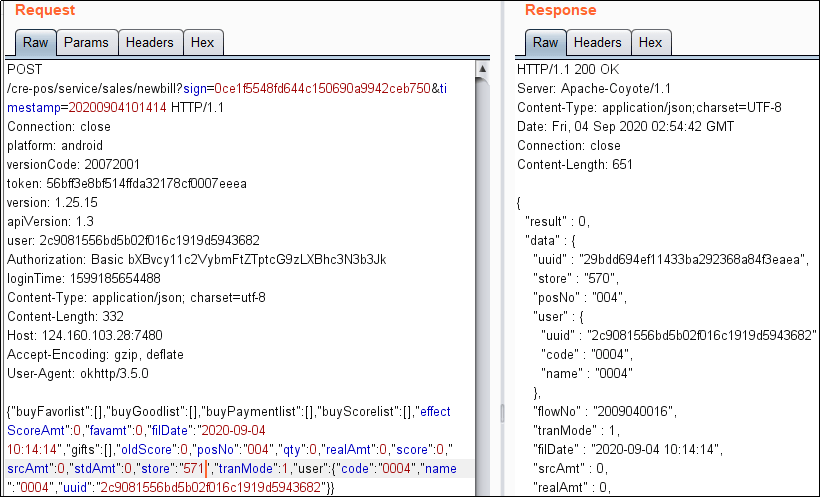Open the Response Headers tab

(x=597, y=42)
